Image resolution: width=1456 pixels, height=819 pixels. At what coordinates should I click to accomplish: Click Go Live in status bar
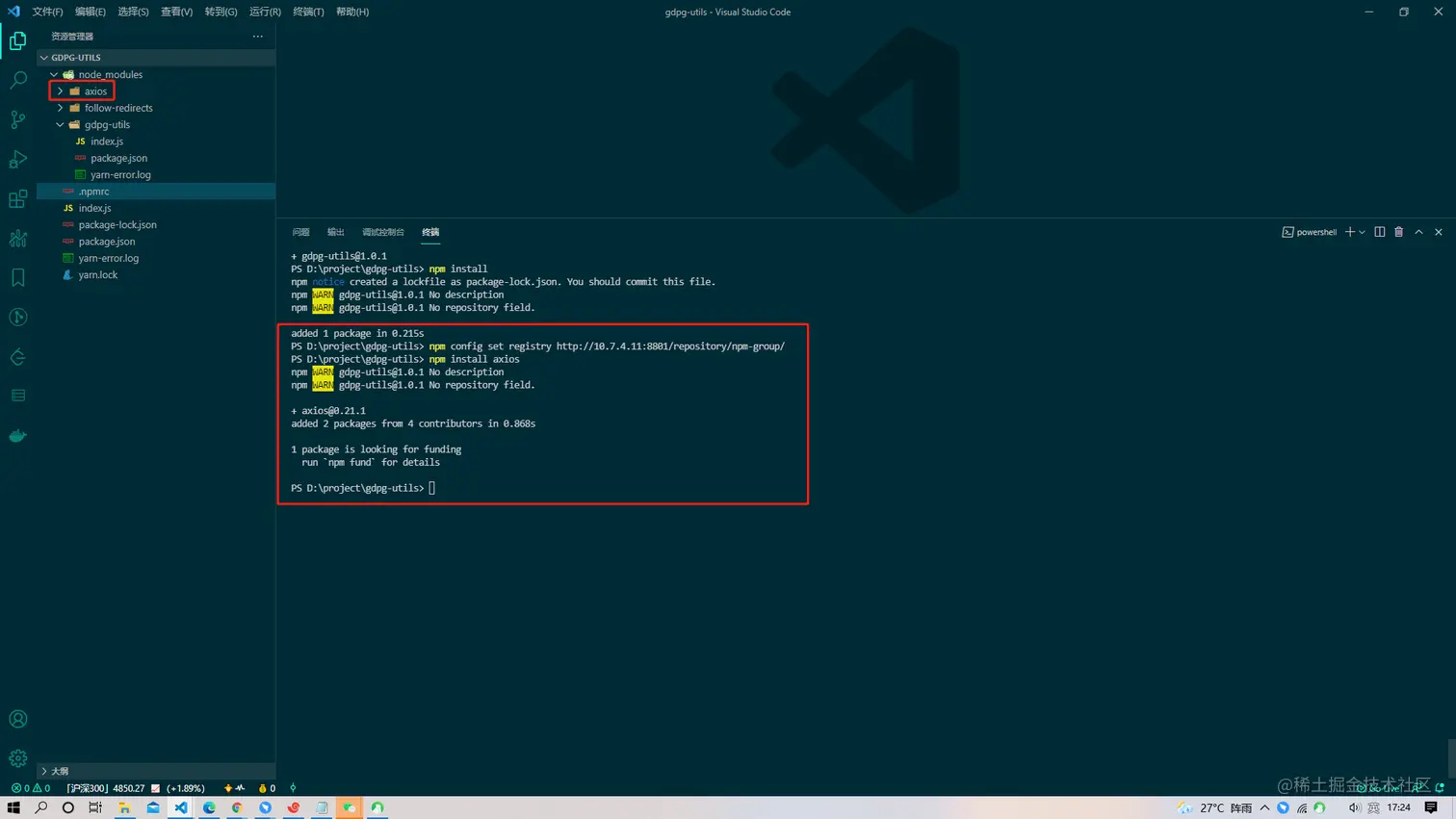pyautogui.click(x=1381, y=788)
